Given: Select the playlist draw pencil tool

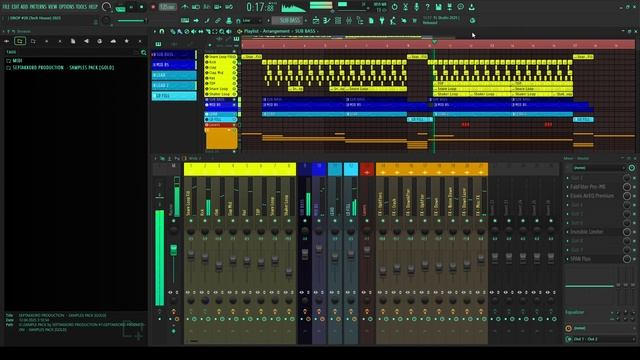Looking at the screenshot, I should [173, 31].
